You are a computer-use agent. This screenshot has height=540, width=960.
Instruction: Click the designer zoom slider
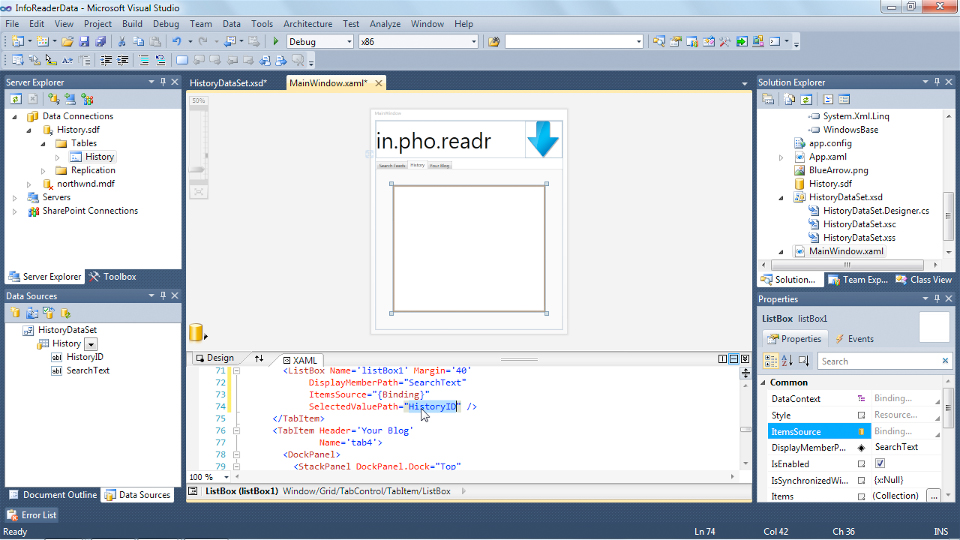tap(198, 170)
